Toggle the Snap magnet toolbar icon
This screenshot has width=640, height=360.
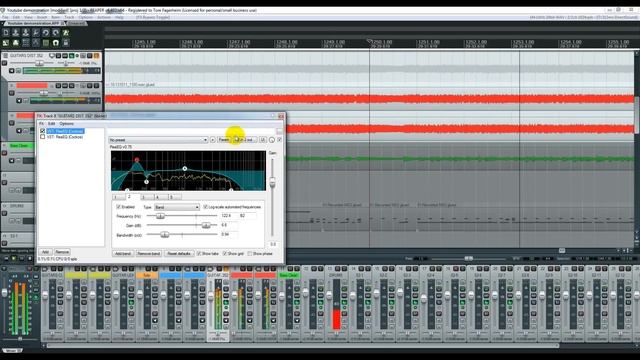(x=56, y=42)
